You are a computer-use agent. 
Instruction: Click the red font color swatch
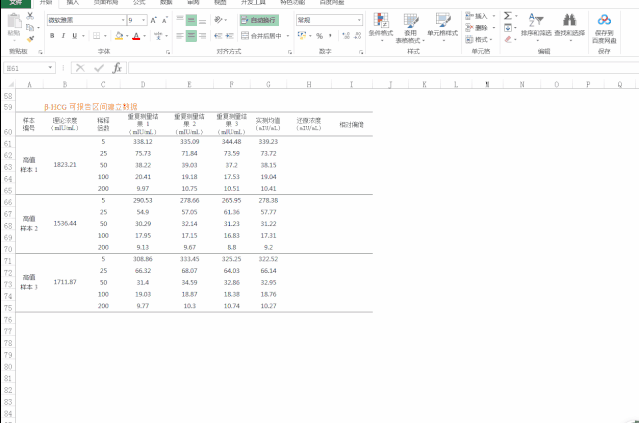[x=136, y=36]
